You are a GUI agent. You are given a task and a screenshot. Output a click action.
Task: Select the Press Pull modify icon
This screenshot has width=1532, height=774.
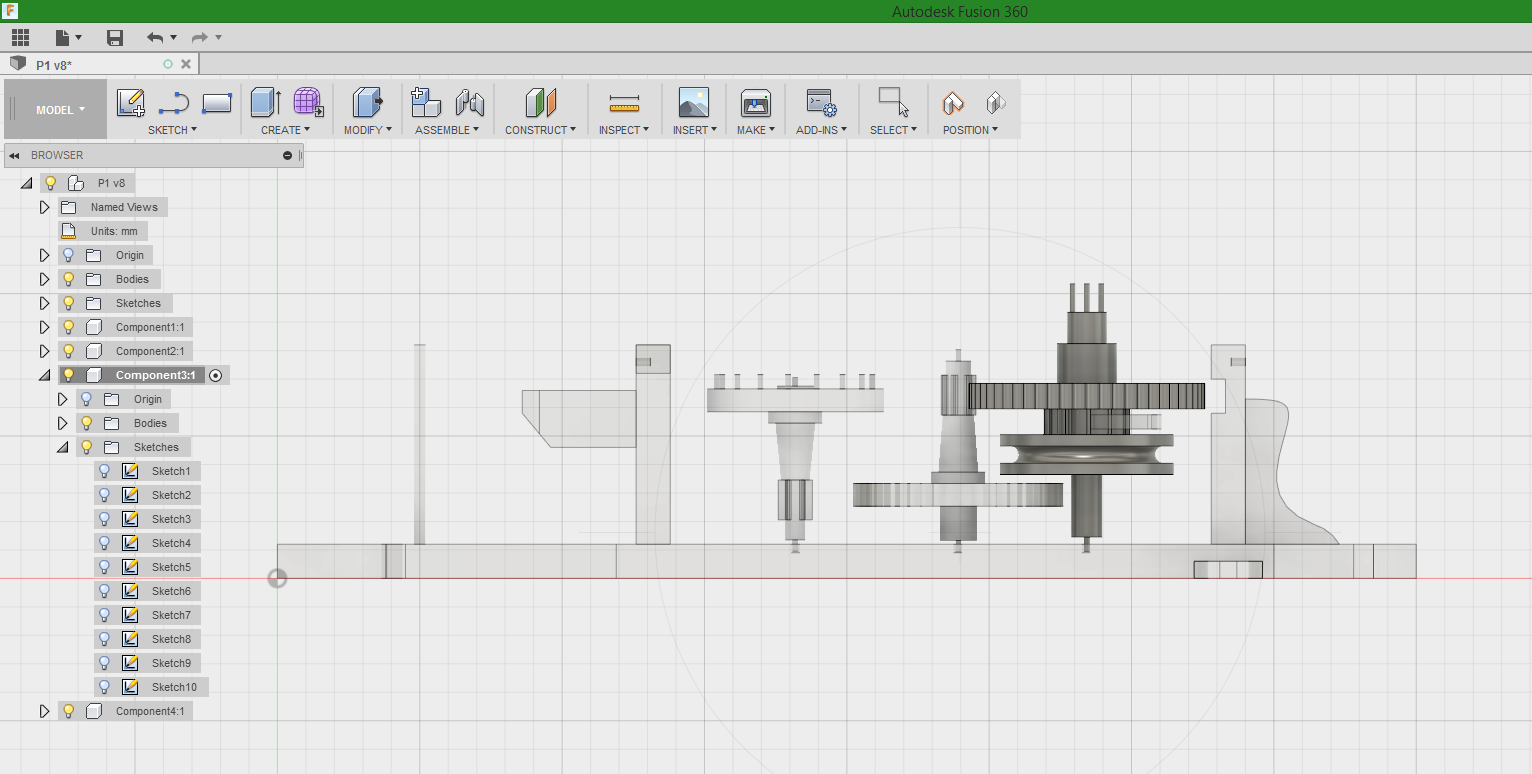point(367,102)
